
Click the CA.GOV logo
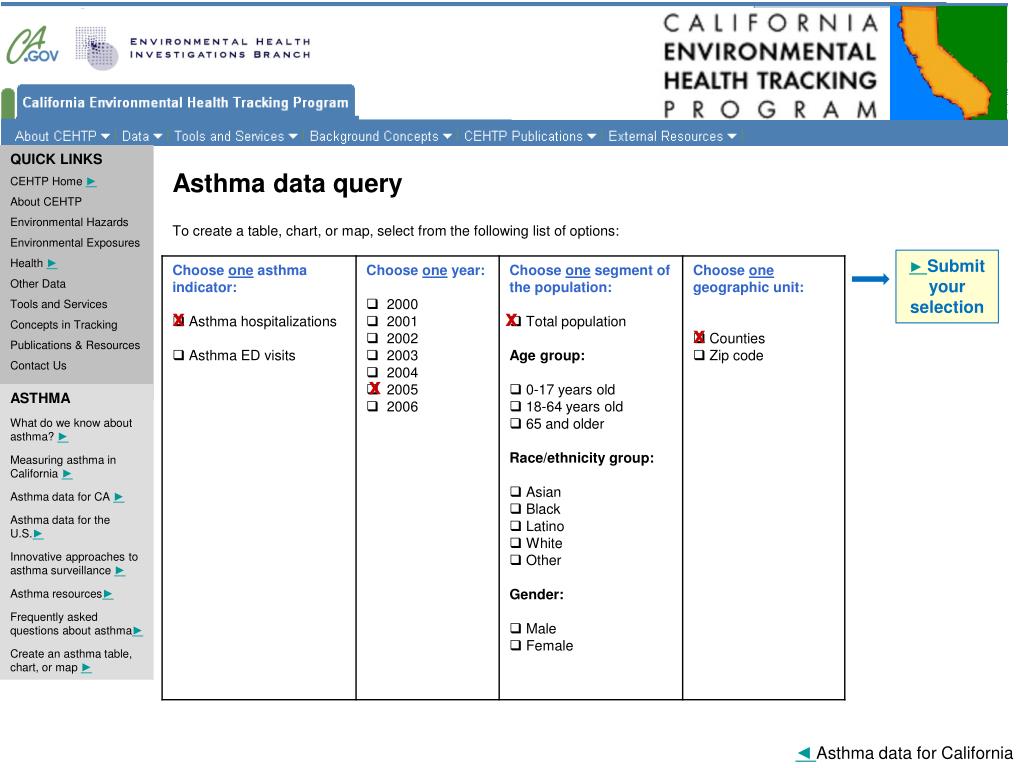[33, 45]
